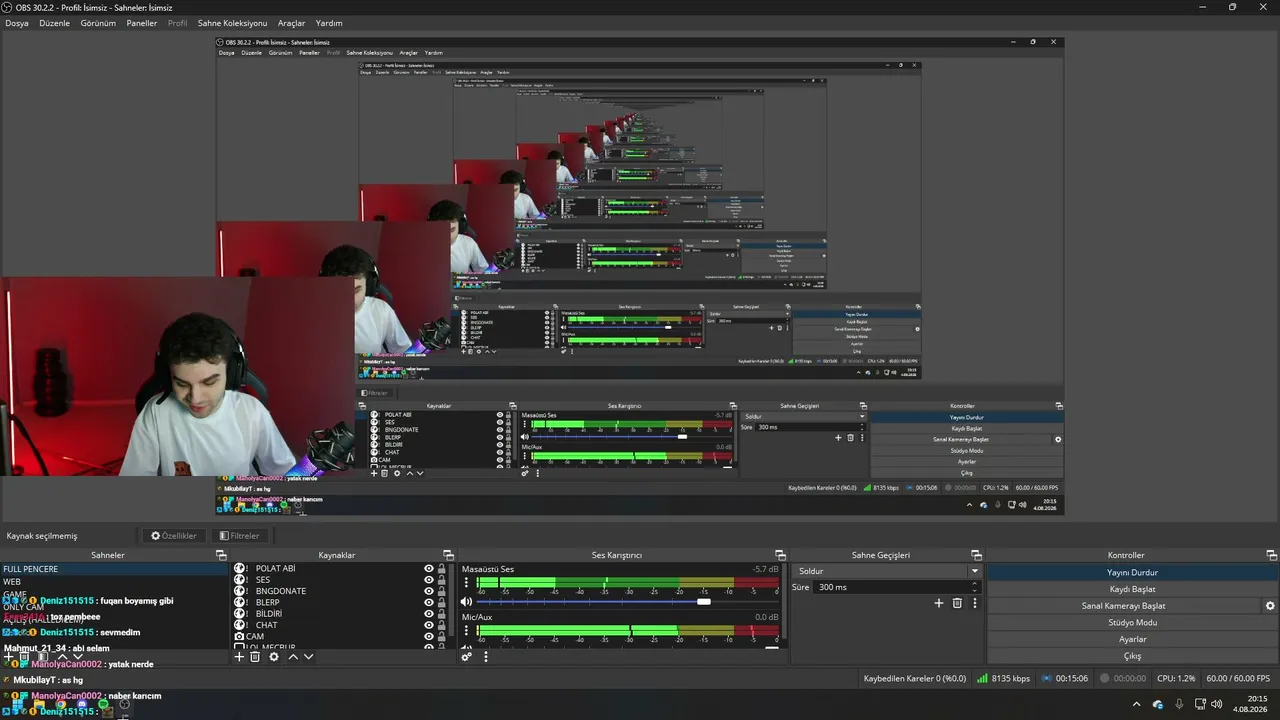Click the Çıkış exit button

tap(1132, 656)
